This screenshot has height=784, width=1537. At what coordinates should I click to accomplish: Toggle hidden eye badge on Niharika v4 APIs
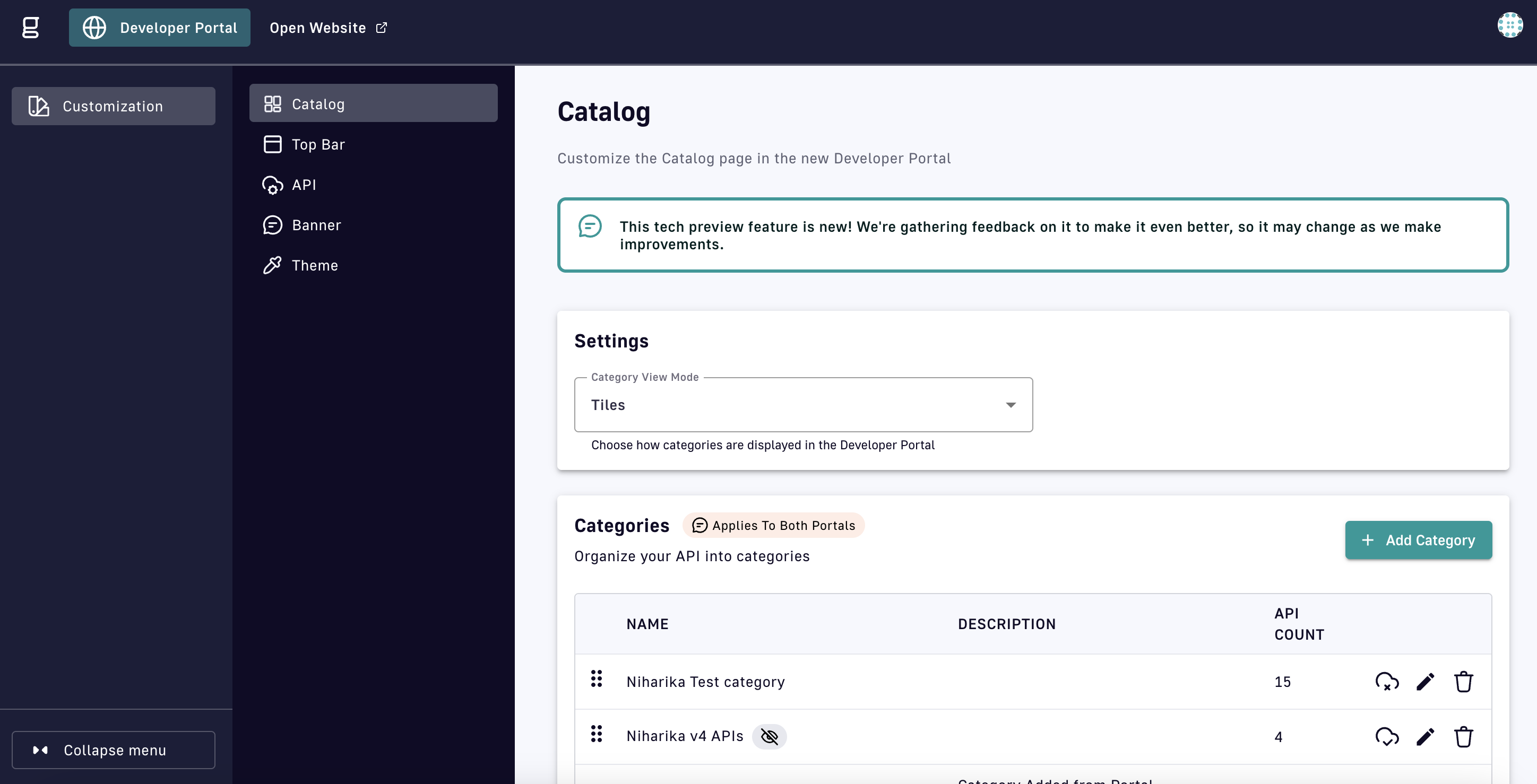769,737
